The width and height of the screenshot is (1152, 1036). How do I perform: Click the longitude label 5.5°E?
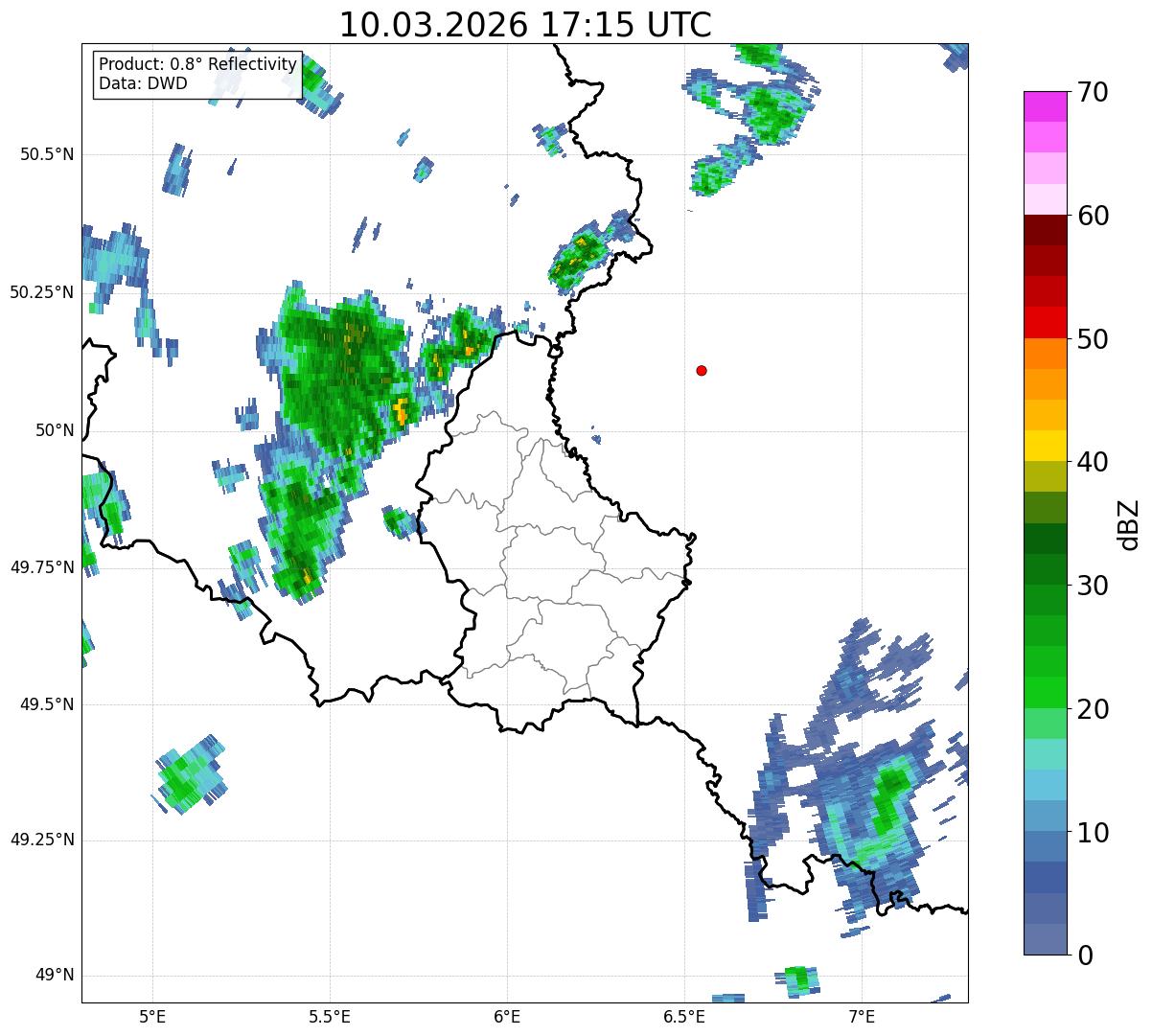point(330,1016)
